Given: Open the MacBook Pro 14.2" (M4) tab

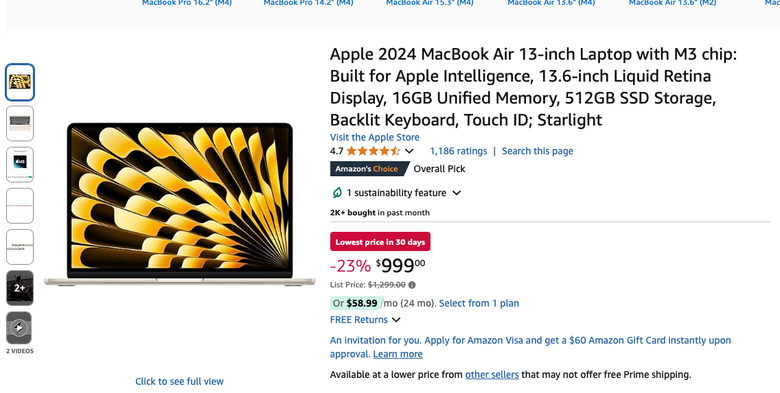Looking at the screenshot, I should coord(308,3).
